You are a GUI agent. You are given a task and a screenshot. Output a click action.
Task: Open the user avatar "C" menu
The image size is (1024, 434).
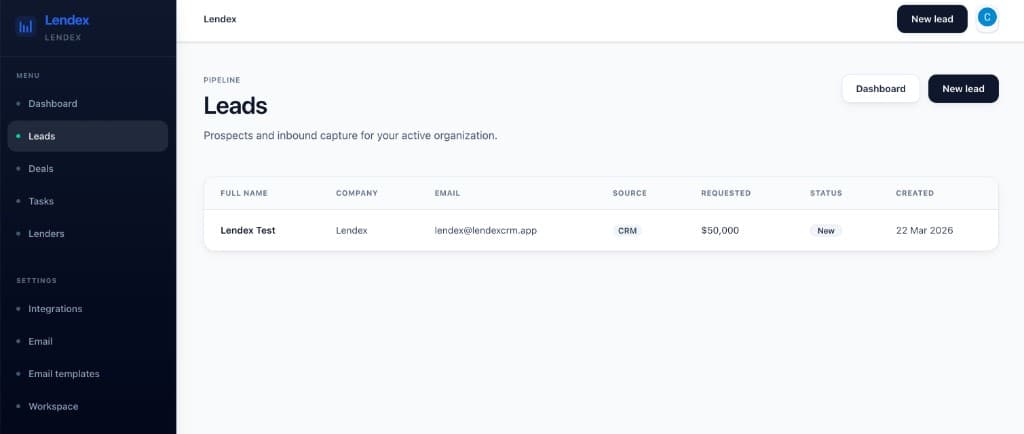click(987, 17)
